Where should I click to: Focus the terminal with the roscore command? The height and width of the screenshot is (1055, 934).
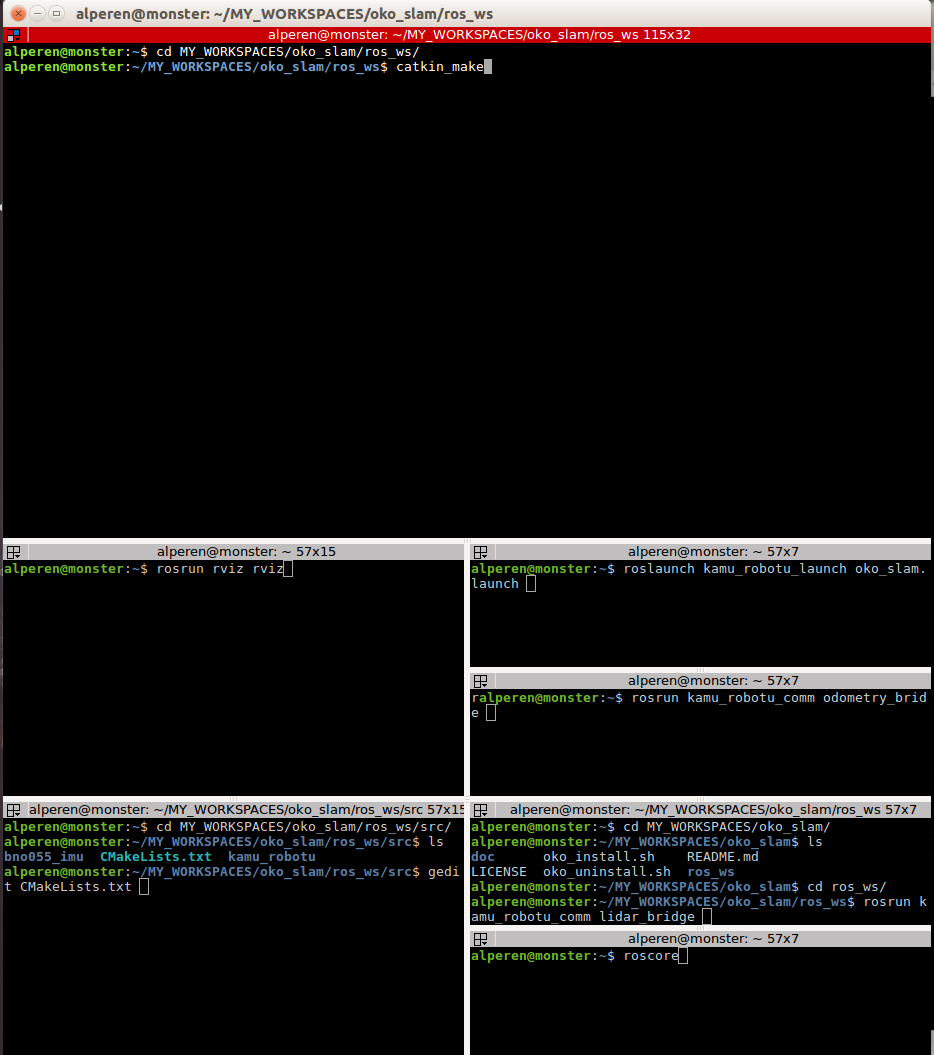700,1001
